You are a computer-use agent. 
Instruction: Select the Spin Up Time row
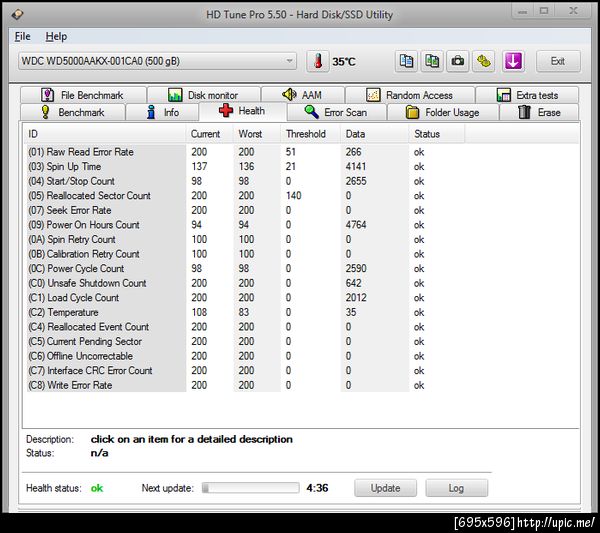point(245,166)
